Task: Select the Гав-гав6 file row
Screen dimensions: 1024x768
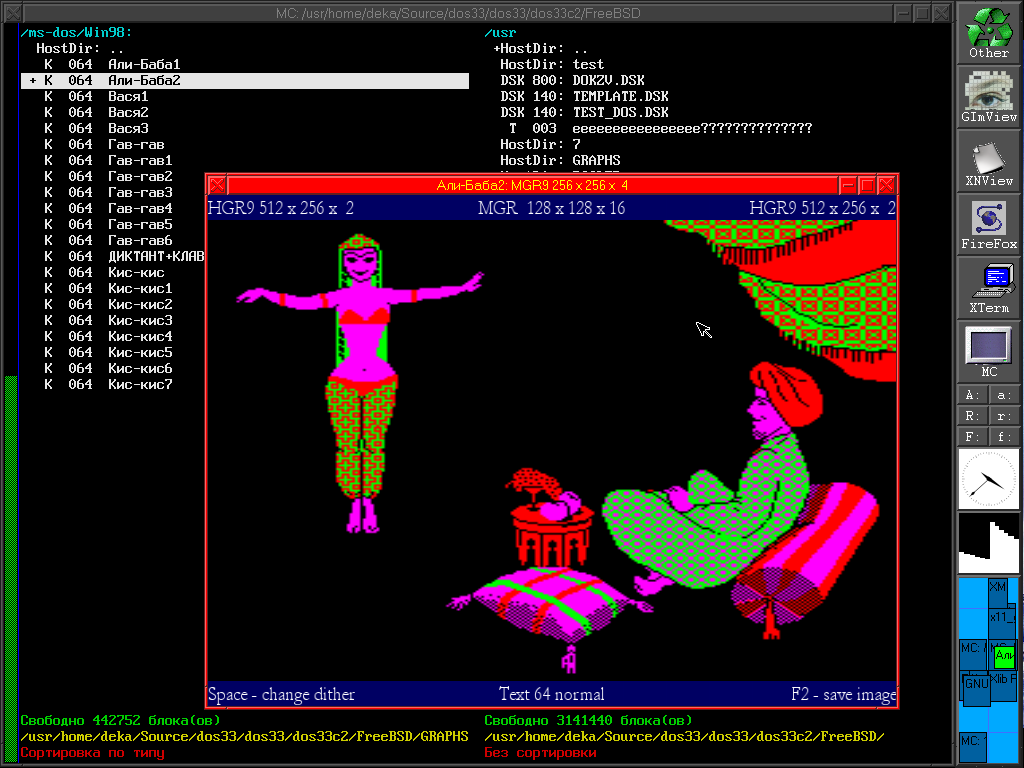Action: click(x=113, y=240)
